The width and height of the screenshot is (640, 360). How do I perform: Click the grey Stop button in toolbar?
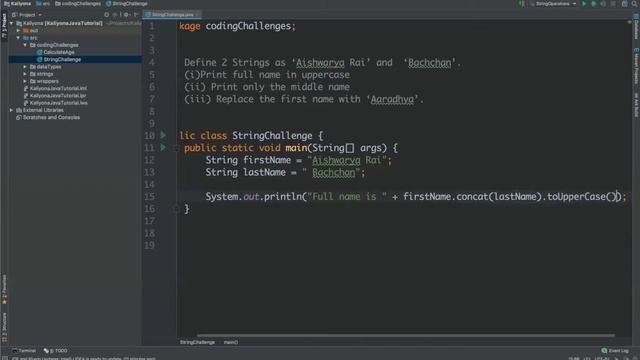(x=613, y=4)
